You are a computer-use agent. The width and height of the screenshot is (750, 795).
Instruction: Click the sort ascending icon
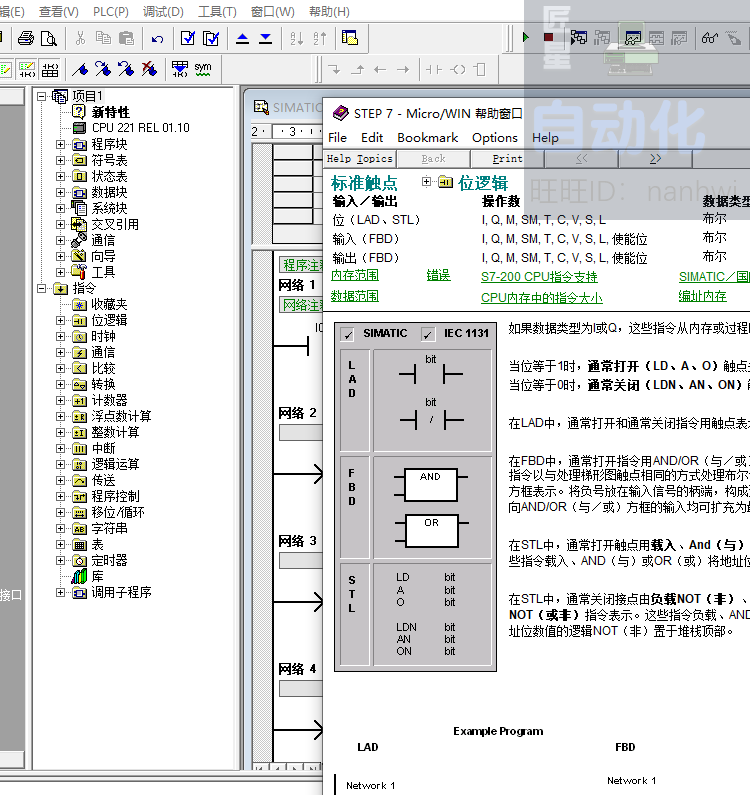point(297,39)
